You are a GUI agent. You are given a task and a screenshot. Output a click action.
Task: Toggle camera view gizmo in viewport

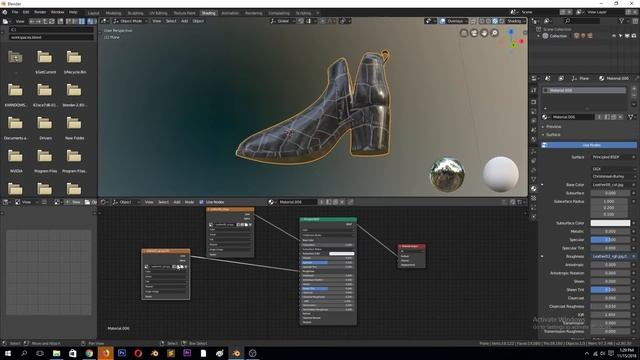(474, 33)
